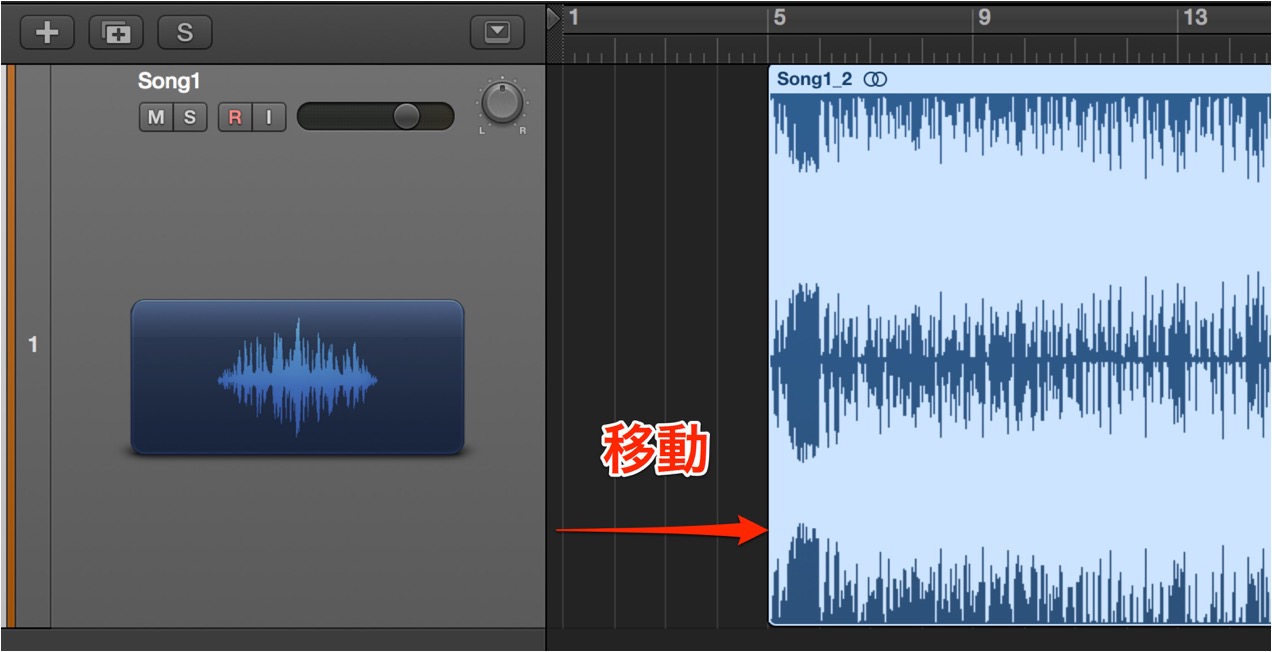Solo the Song1 track
The width and height of the screenshot is (1272, 652).
point(190,117)
